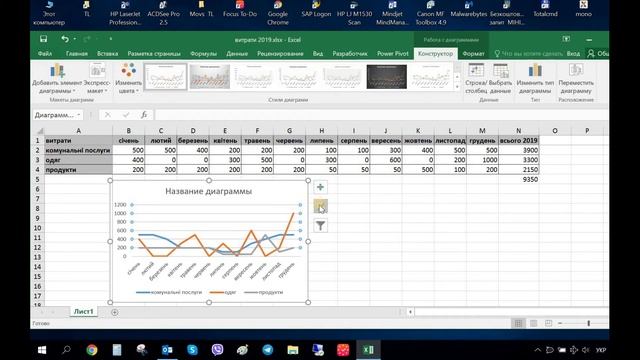Expand the chart styles gallery
The width and height of the screenshot is (640, 360).
point(457,87)
